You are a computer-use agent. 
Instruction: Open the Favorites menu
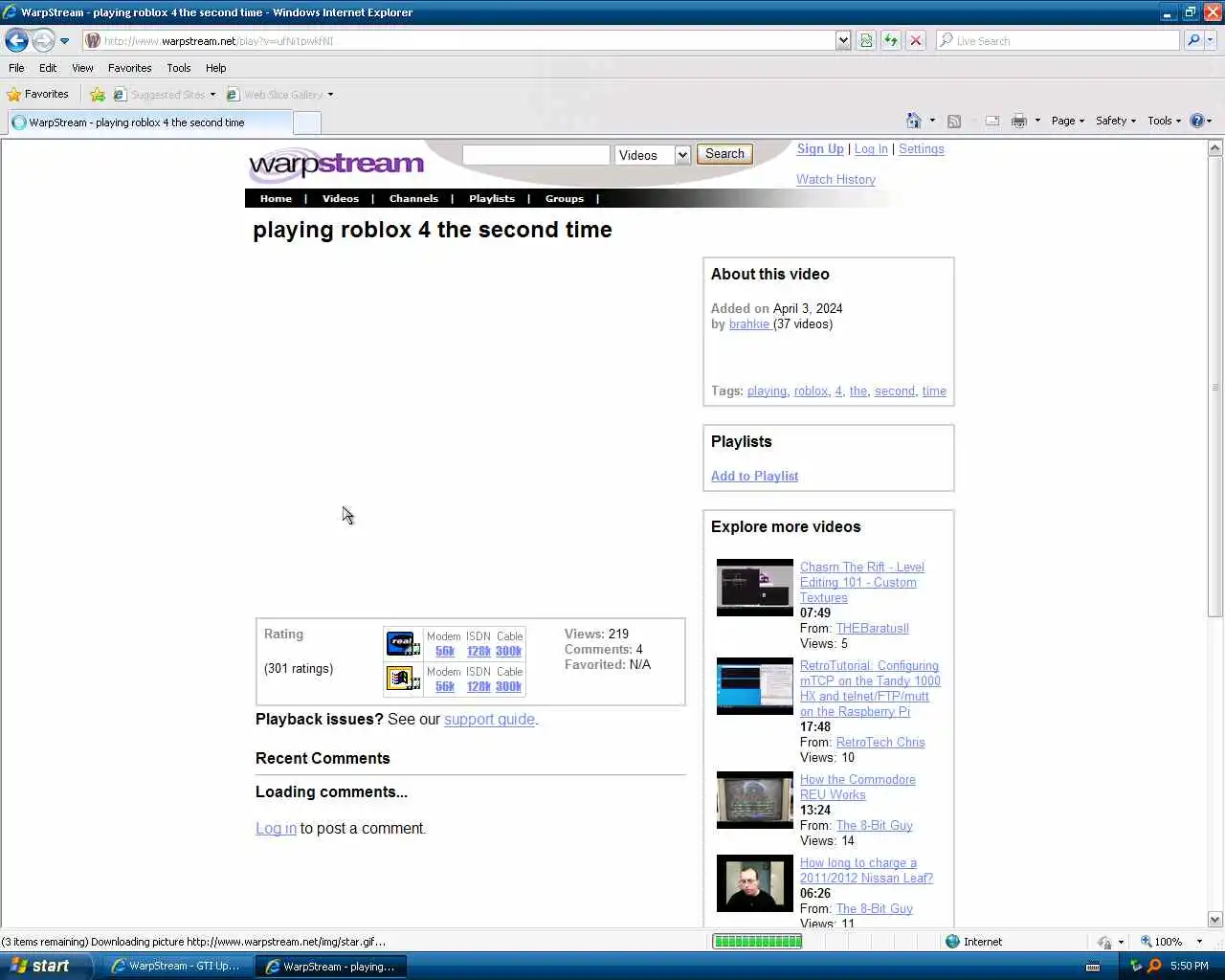[x=129, y=68]
